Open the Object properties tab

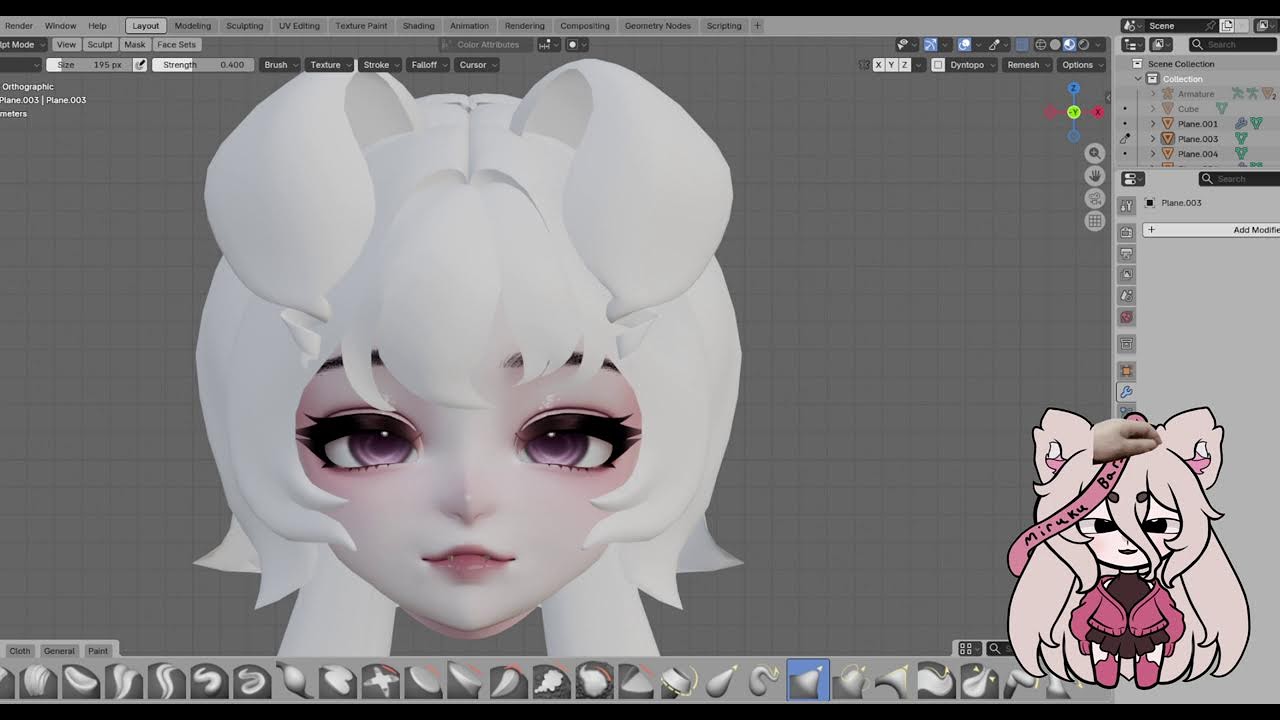pos(1127,371)
